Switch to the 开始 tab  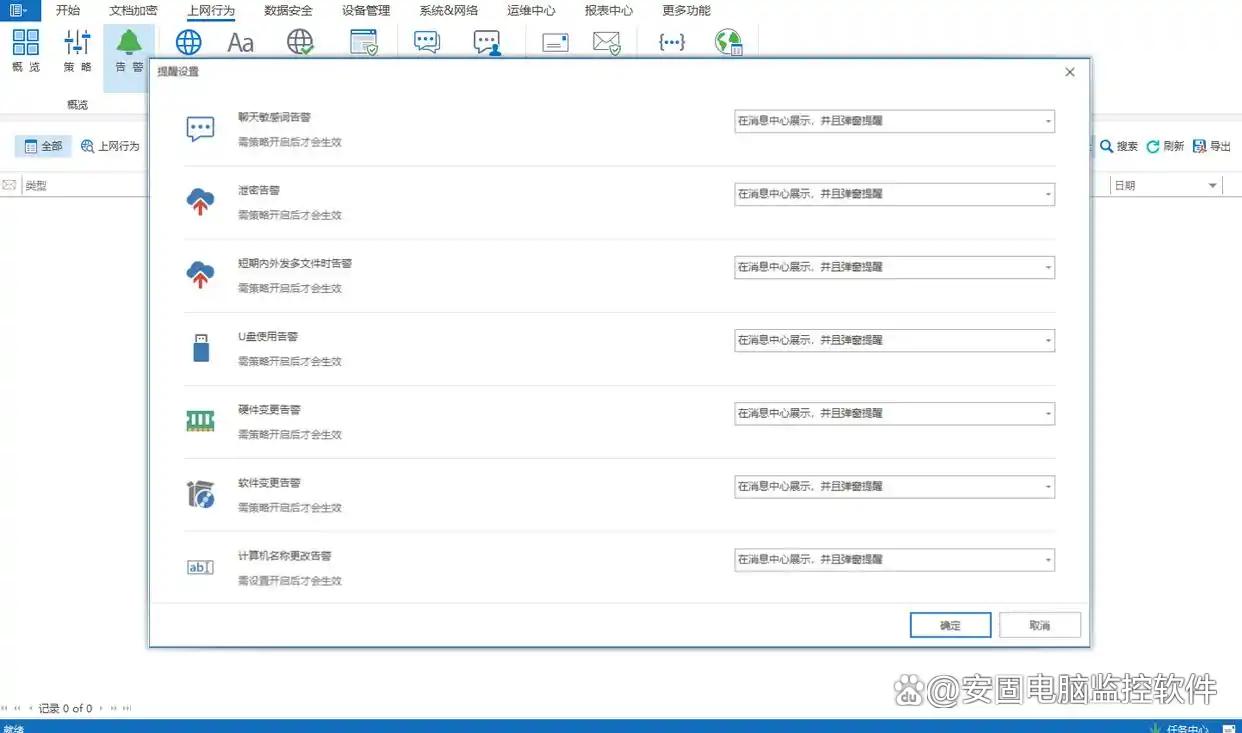[x=68, y=11]
